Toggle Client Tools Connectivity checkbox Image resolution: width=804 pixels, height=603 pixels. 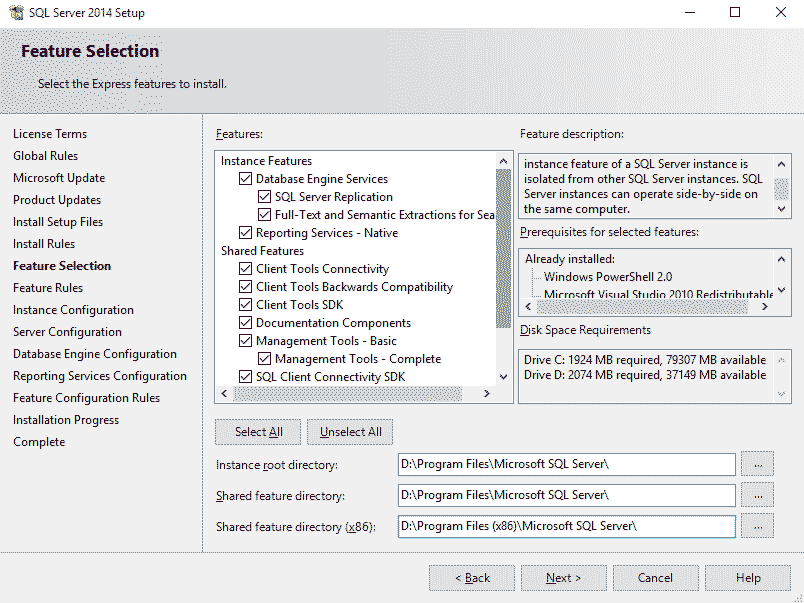click(x=245, y=268)
